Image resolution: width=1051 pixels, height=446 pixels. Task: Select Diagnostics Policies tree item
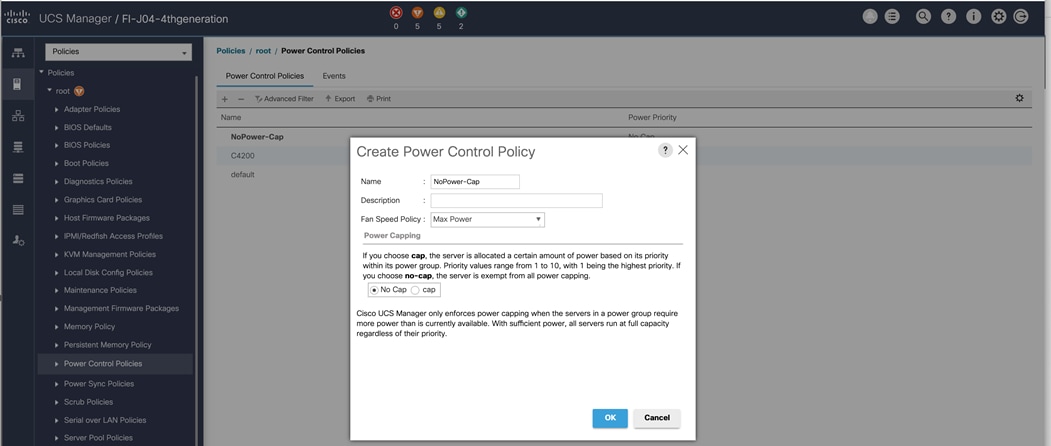coord(98,182)
